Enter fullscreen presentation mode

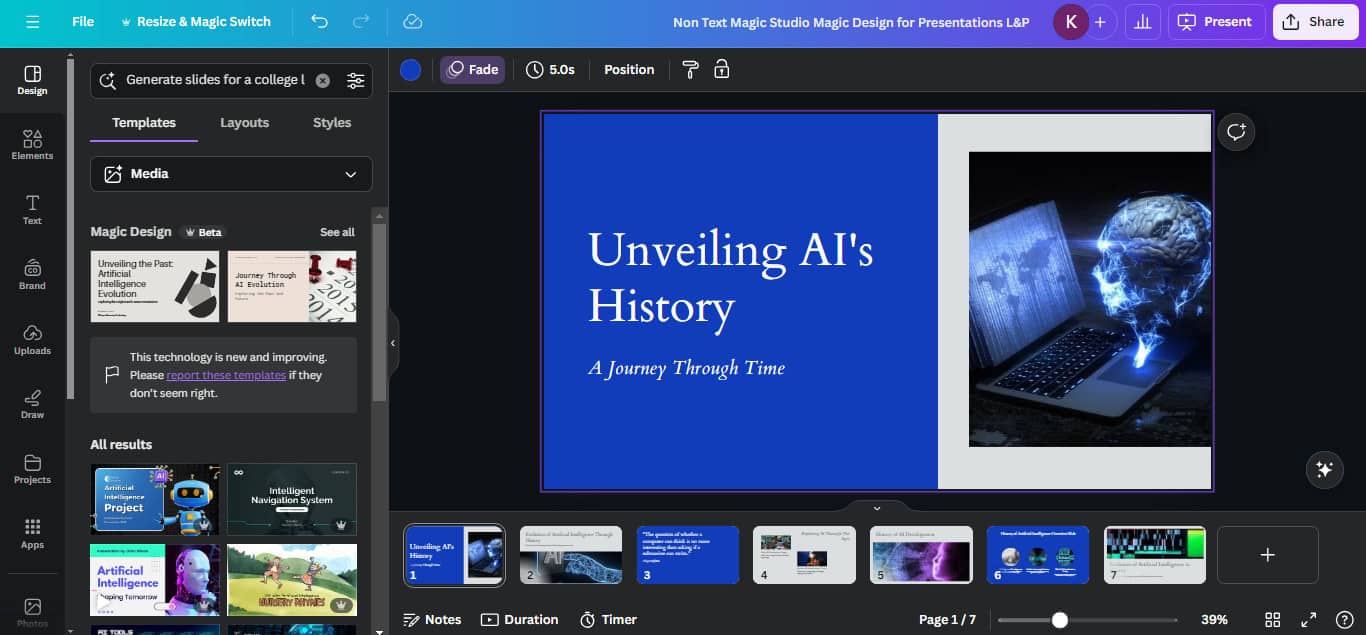coord(1308,620)
